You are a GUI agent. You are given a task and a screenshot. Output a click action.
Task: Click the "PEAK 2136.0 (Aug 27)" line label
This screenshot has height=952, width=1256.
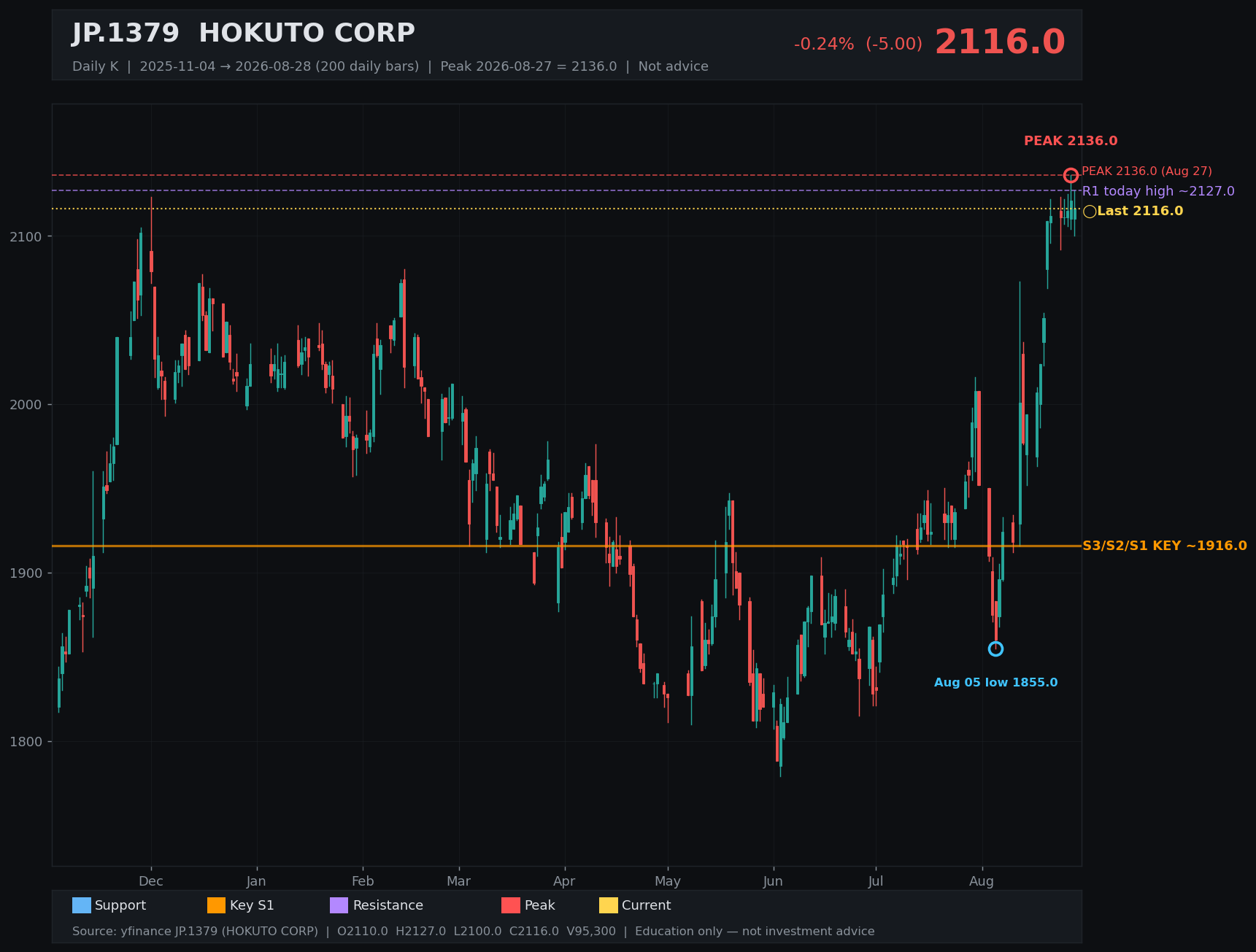coord(1147,171)
